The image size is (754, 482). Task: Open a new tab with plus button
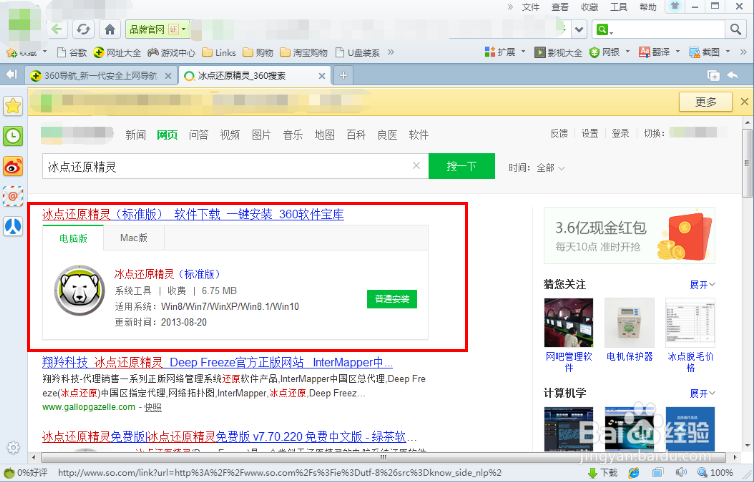[343, 76]
